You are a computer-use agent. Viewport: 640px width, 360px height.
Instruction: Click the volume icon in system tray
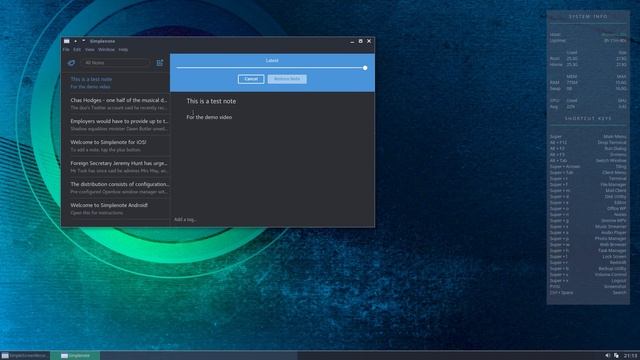pyautogui.click(x=608, y=356)
